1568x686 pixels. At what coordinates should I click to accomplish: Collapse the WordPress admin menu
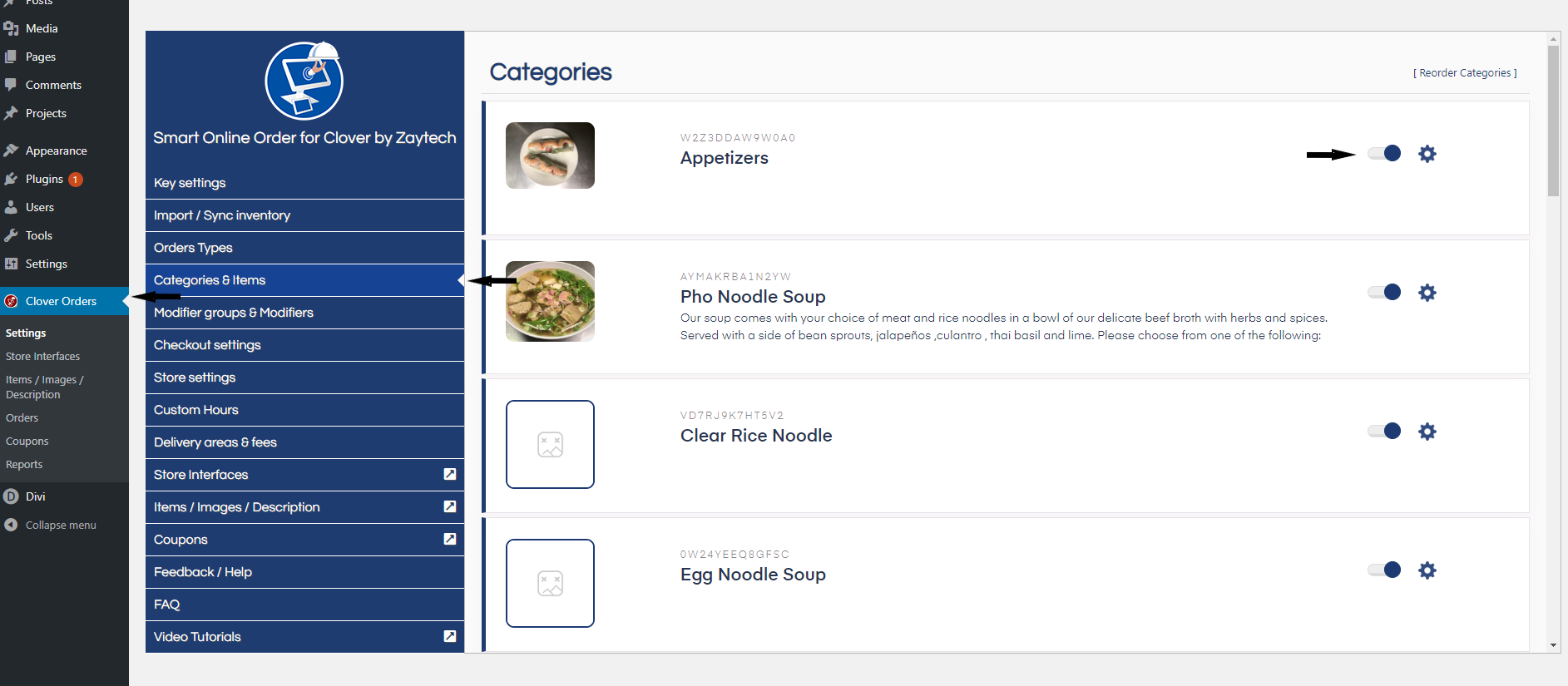coord(50,525)
